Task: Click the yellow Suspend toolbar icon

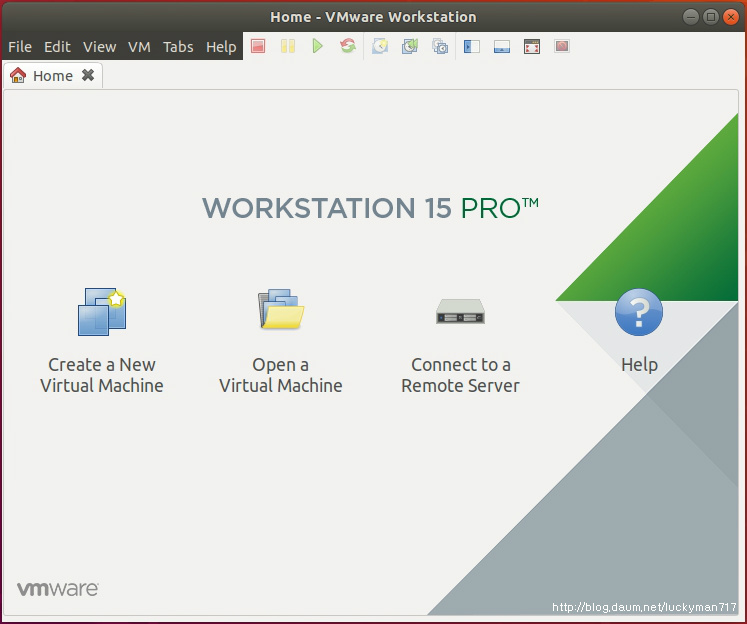Action: click(x=288, y=46)
